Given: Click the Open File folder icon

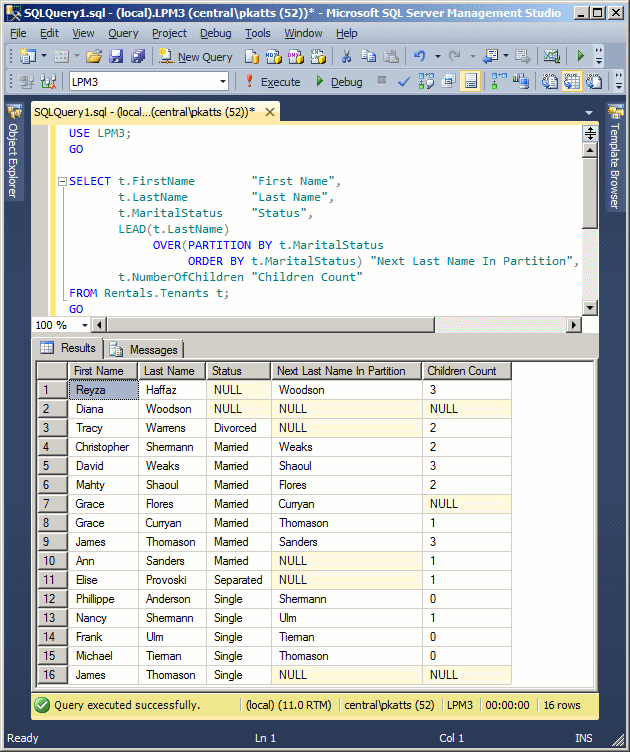Looking at the screenshot, I should click(94, 57).
